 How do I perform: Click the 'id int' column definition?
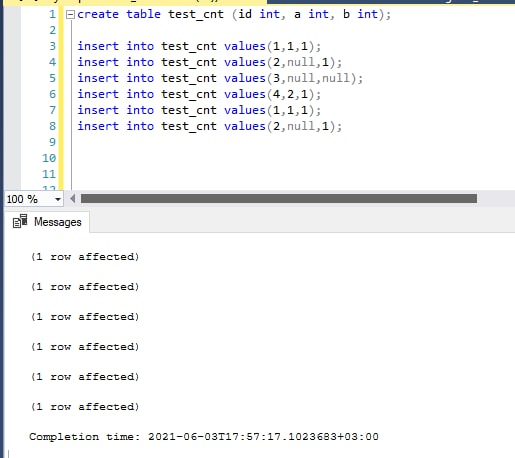point(259,14)
